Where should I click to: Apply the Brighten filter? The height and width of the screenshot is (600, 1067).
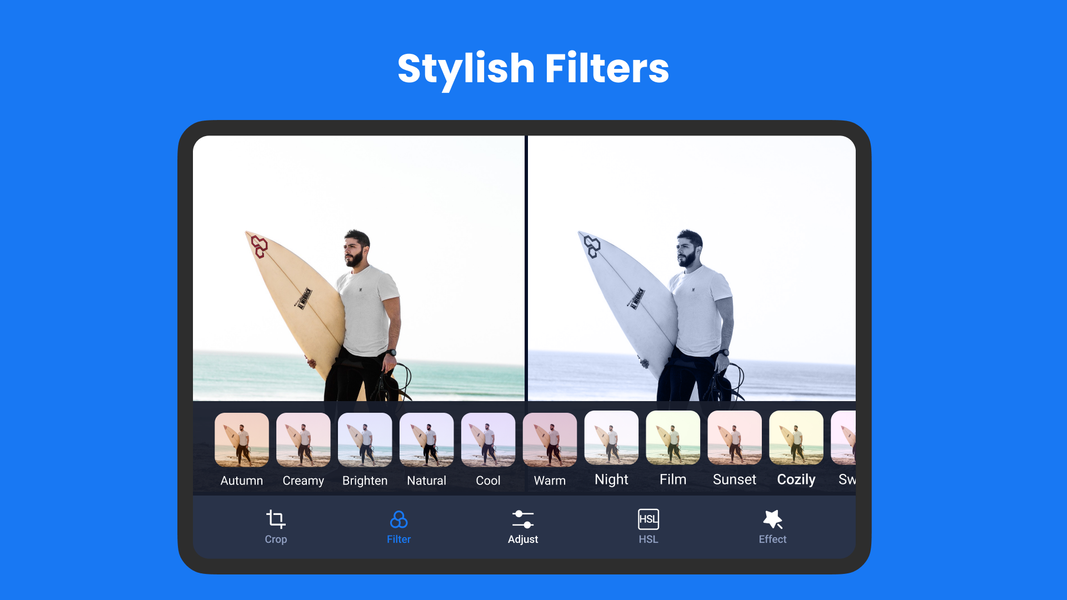point(365,440)
